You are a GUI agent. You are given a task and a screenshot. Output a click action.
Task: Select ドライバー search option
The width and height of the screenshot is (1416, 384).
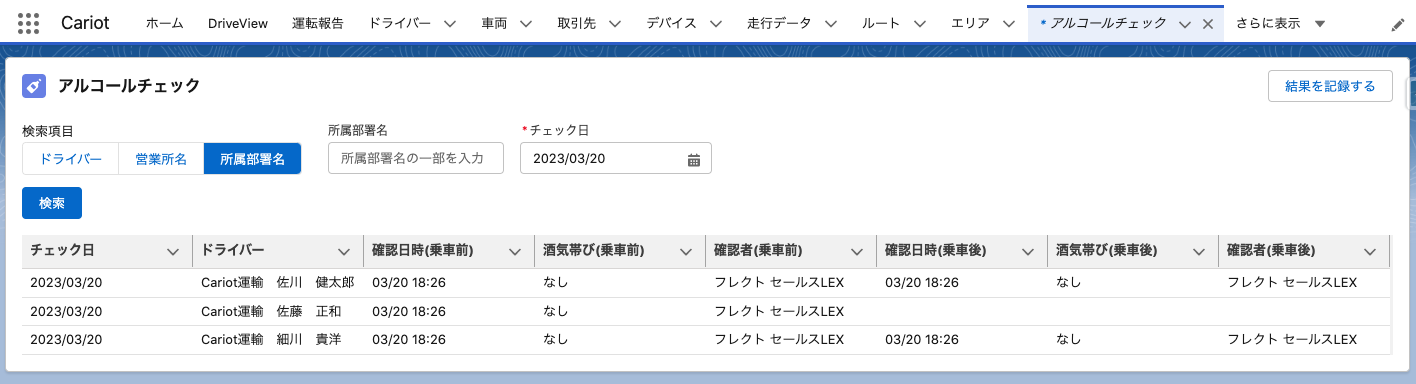pyautogui.click(x=71, y=159)
